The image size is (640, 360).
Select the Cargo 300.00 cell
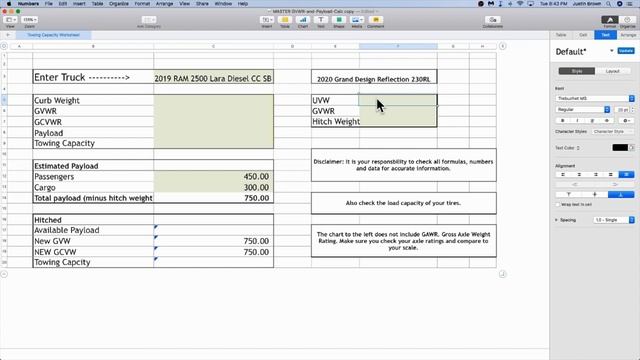click(x=213, y=187)
